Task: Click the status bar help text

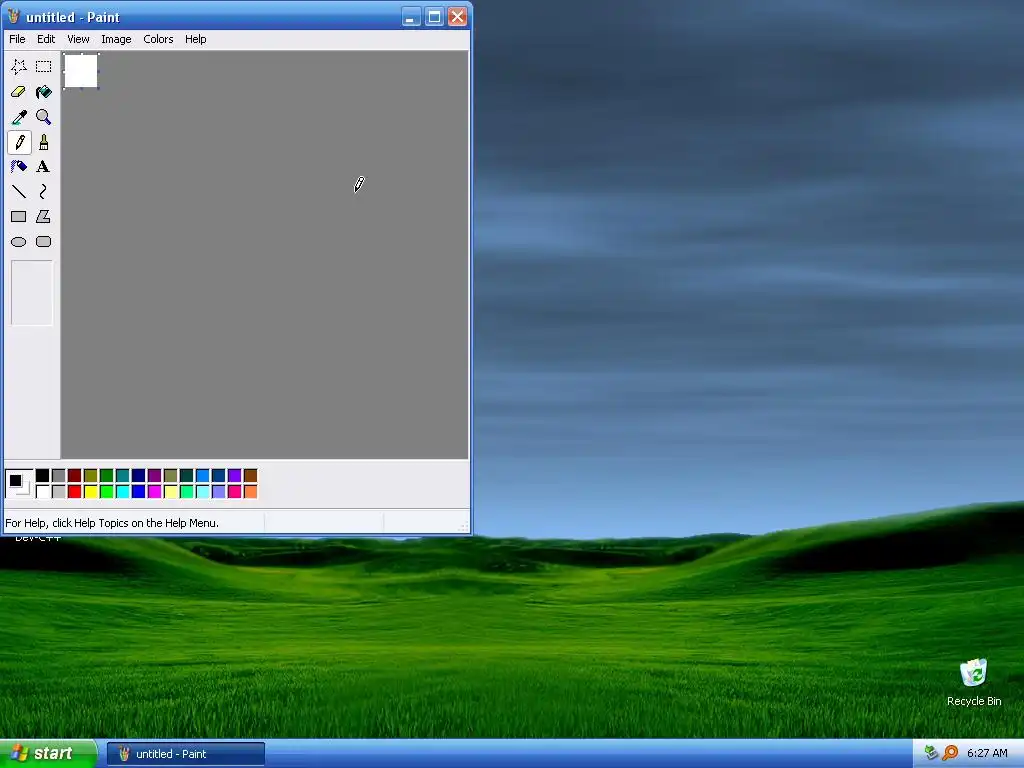Action: [112, 523]
